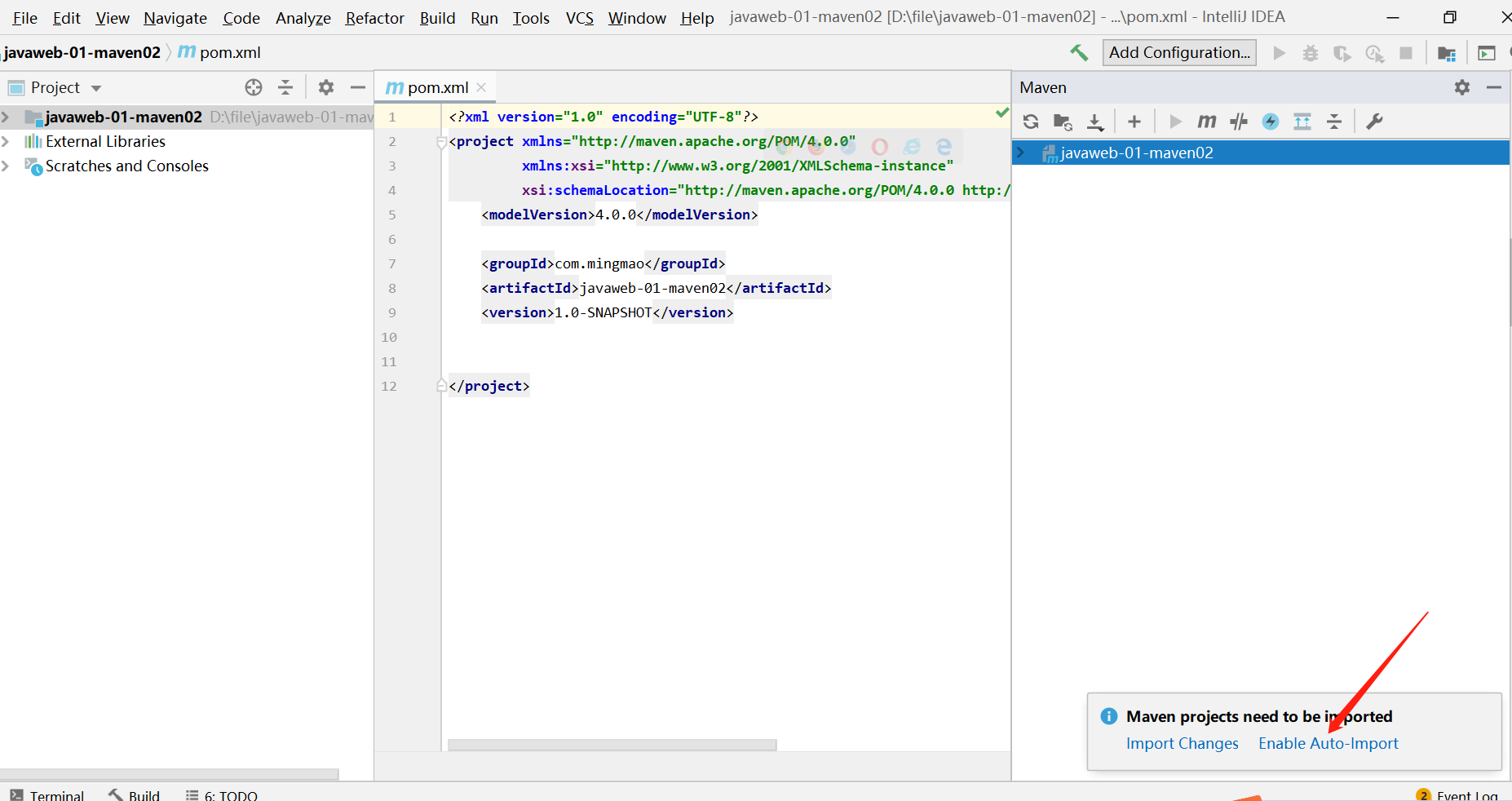Expand javaweb-01-maven02 in the Maven panel
This screenshot has width=1512, height=801.
(1019, 153)
